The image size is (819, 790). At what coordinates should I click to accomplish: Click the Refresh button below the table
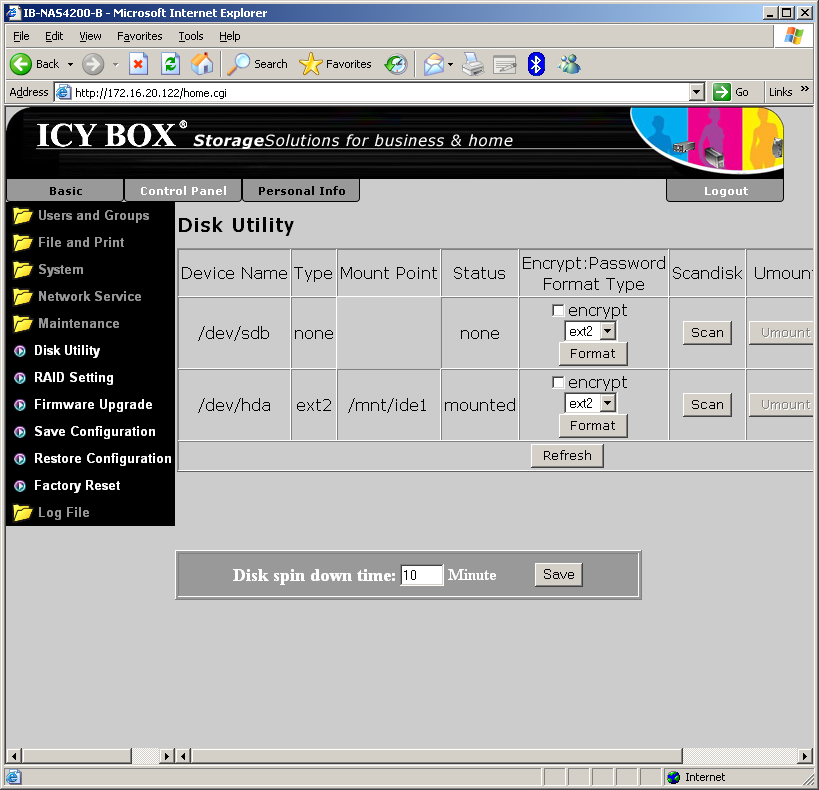click(x=567, y=456)
